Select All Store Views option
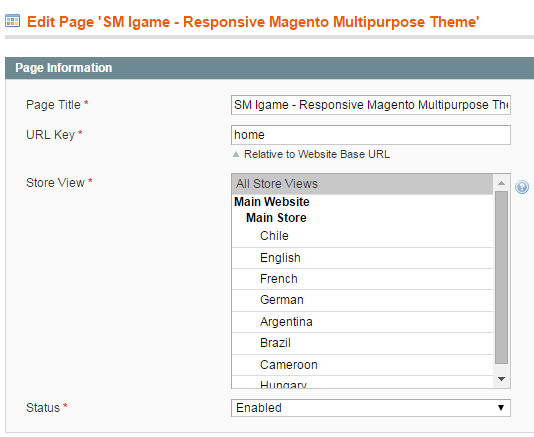534x437 pixels. pyautogui.click(x=362, y=184)
